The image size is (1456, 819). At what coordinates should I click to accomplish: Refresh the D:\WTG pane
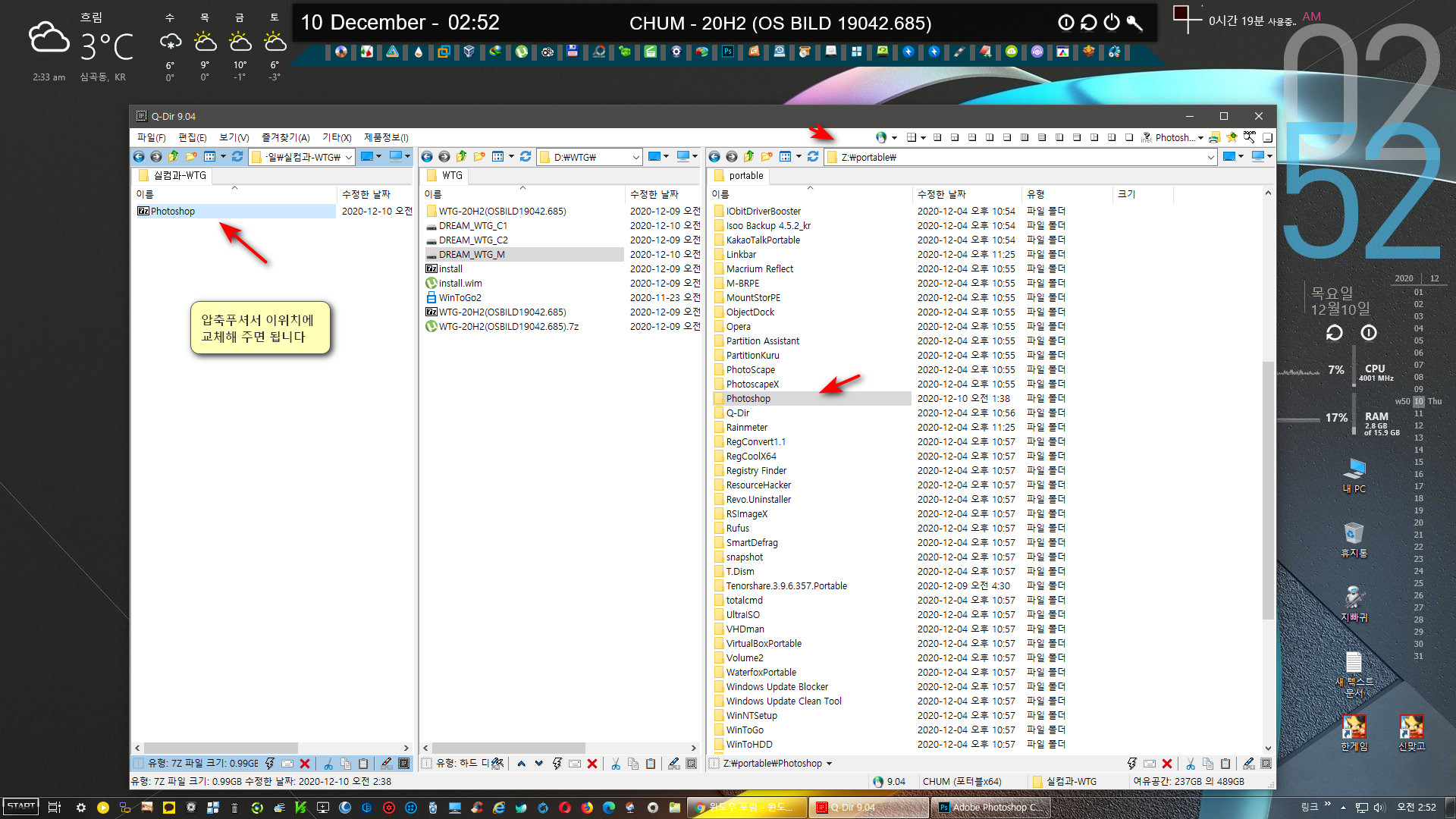click(x=526, y=157)
